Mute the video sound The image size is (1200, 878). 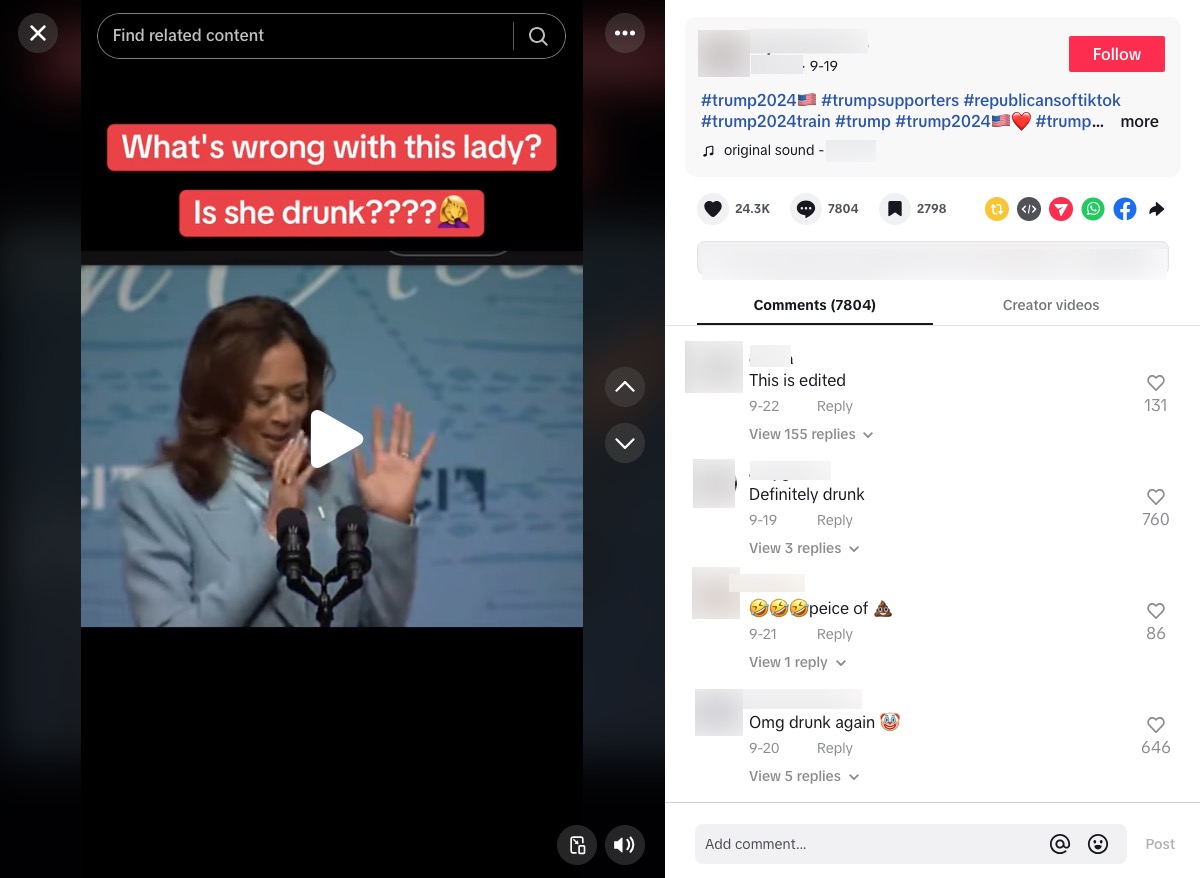(624, 845)
